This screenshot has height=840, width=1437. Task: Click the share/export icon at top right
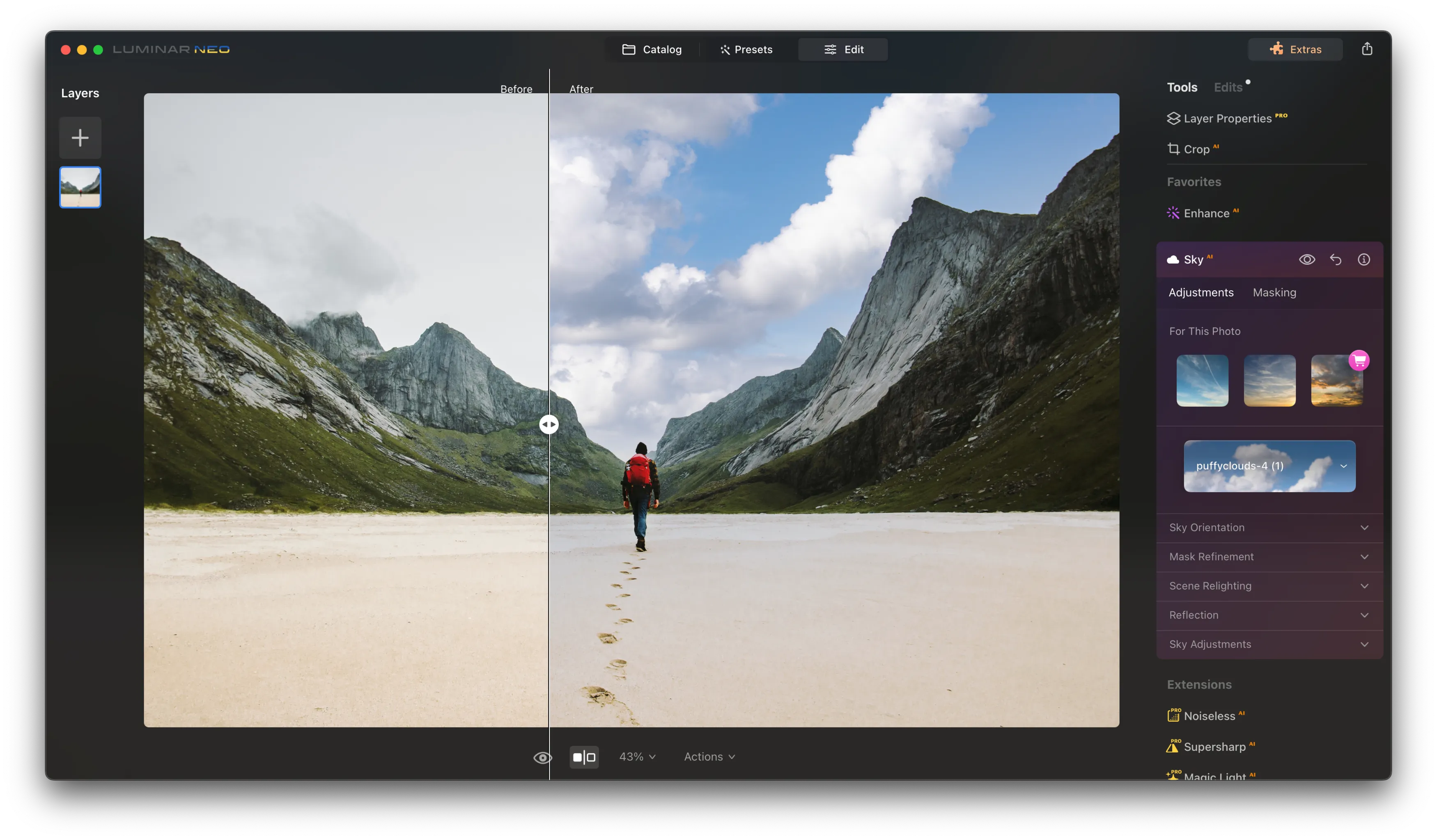coord(1367,49)
